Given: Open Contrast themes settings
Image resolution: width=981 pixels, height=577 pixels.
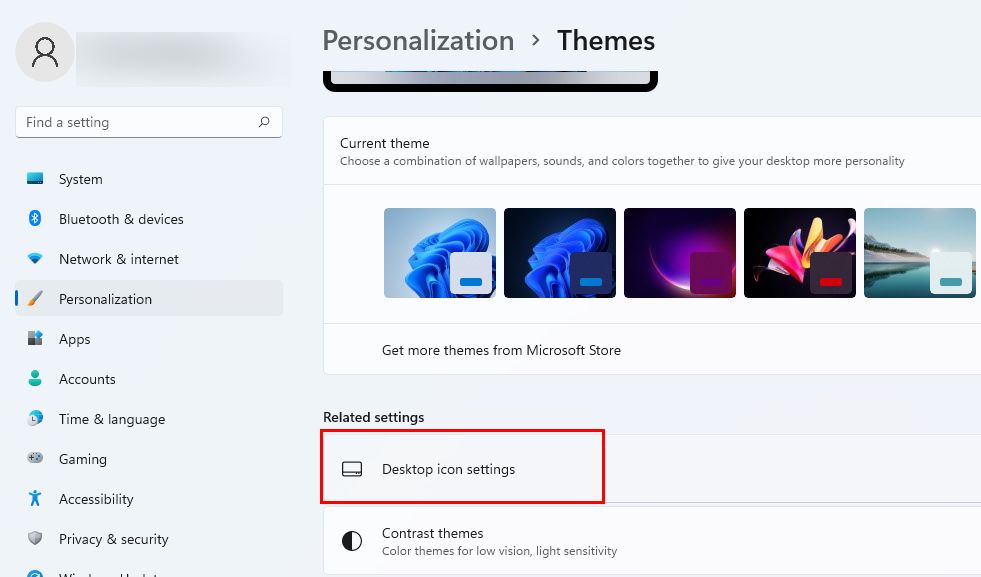Looking at the screenshot, I should 432,533.
